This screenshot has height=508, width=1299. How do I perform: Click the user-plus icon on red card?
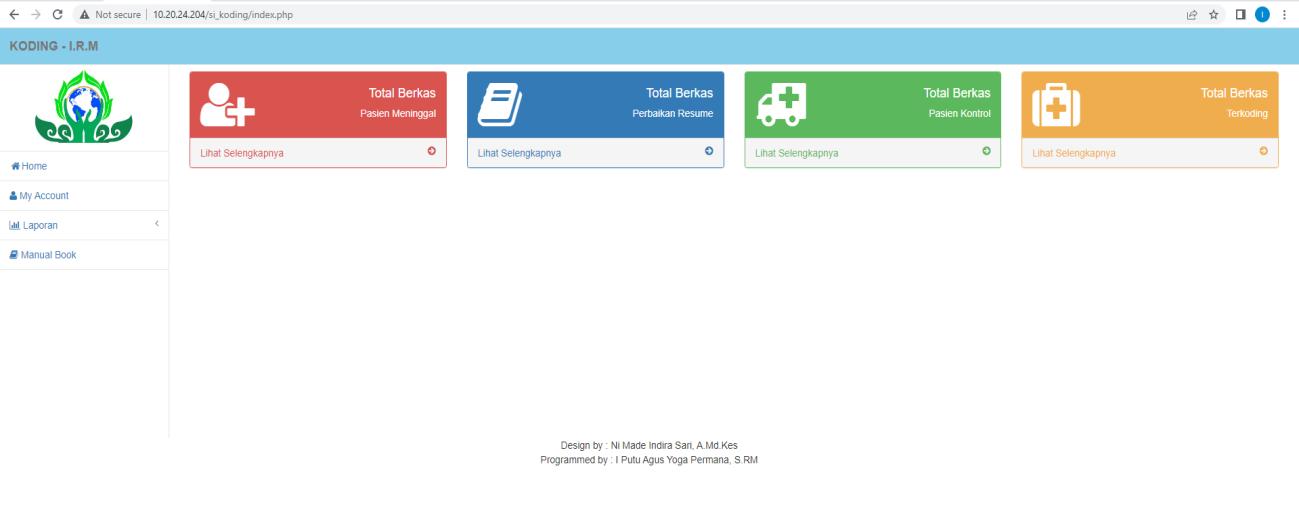tap(227, 104)
